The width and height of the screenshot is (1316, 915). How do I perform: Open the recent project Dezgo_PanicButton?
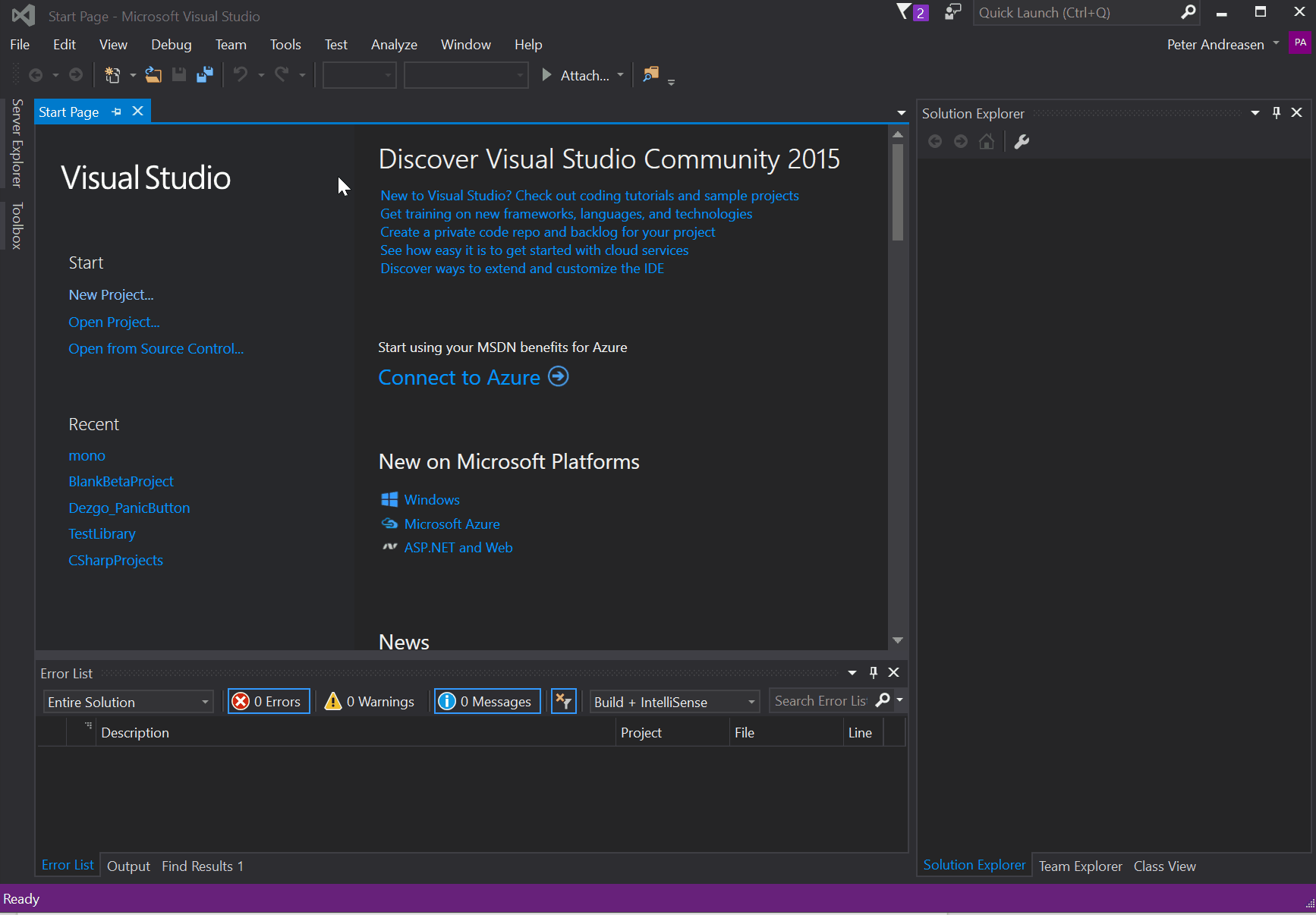pyautogui.click(x=129, y=508)
